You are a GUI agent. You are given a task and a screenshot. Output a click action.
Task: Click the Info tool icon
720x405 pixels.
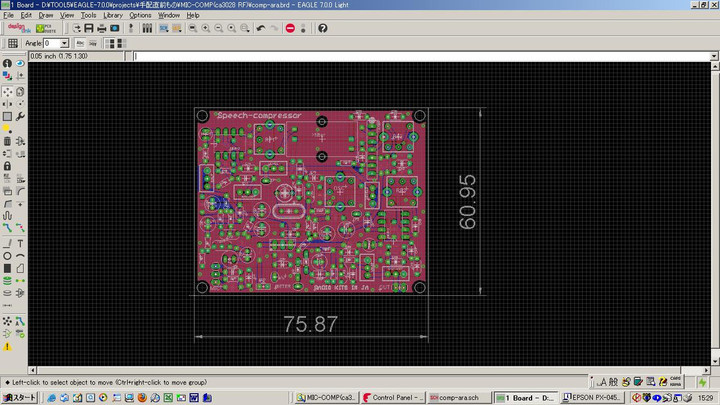point(7,63)
